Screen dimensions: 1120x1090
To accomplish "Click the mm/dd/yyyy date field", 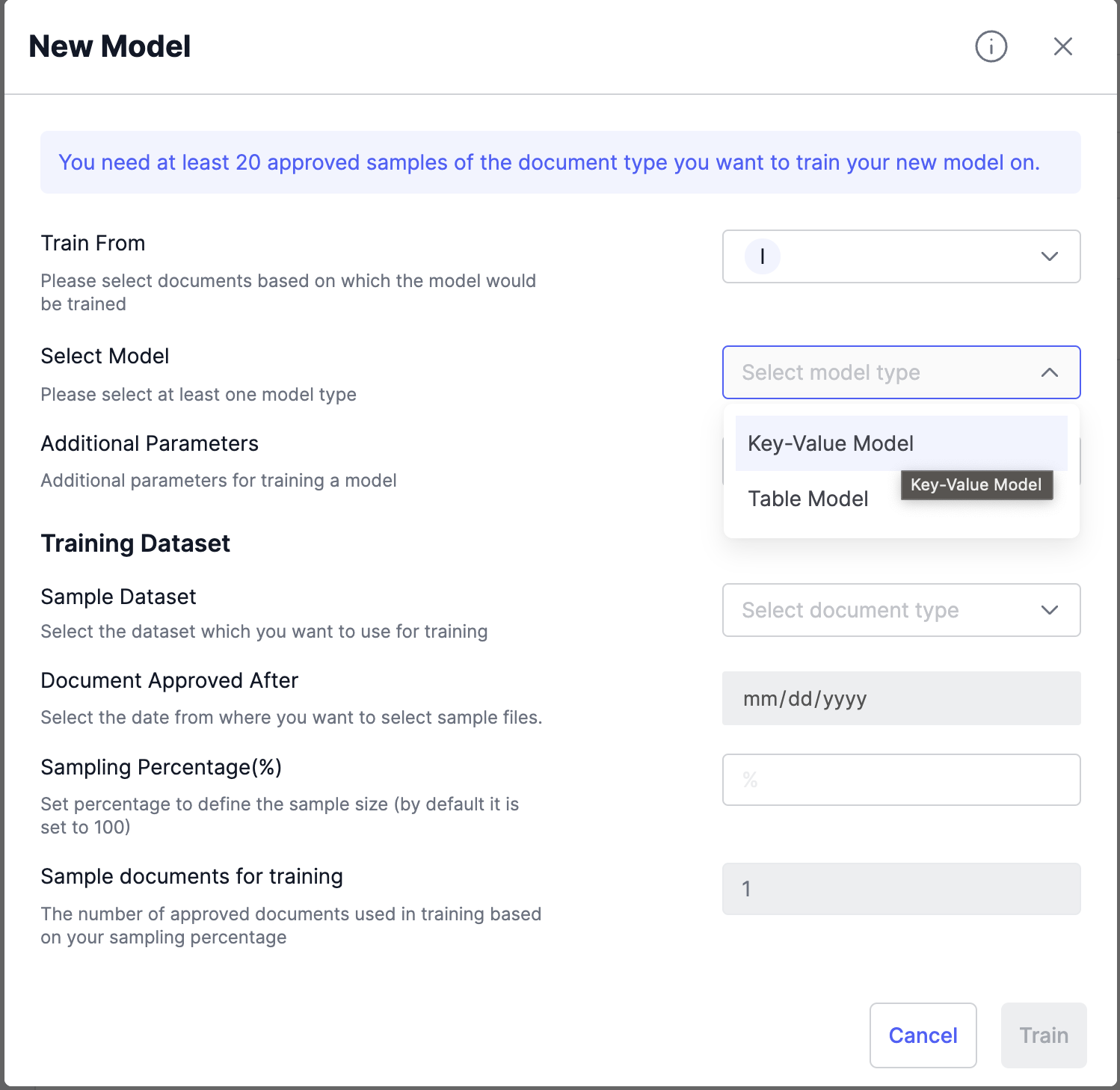I will [901, 698].
